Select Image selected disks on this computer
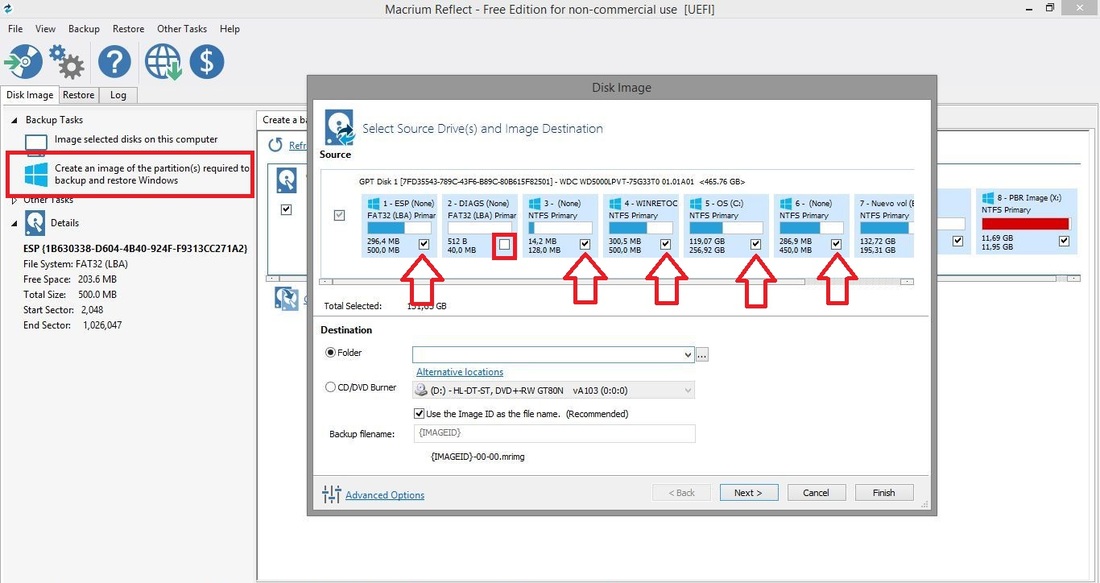 click(136, 139)
